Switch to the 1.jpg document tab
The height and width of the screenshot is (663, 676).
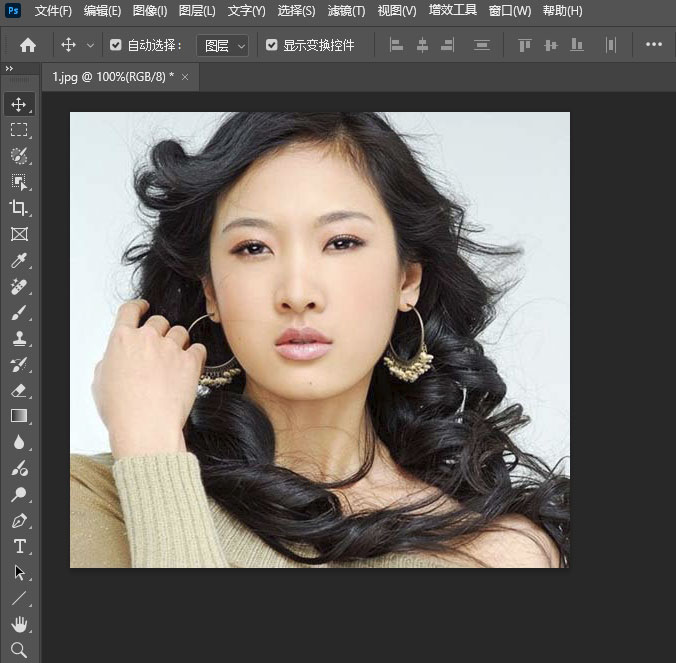point(113,77)
